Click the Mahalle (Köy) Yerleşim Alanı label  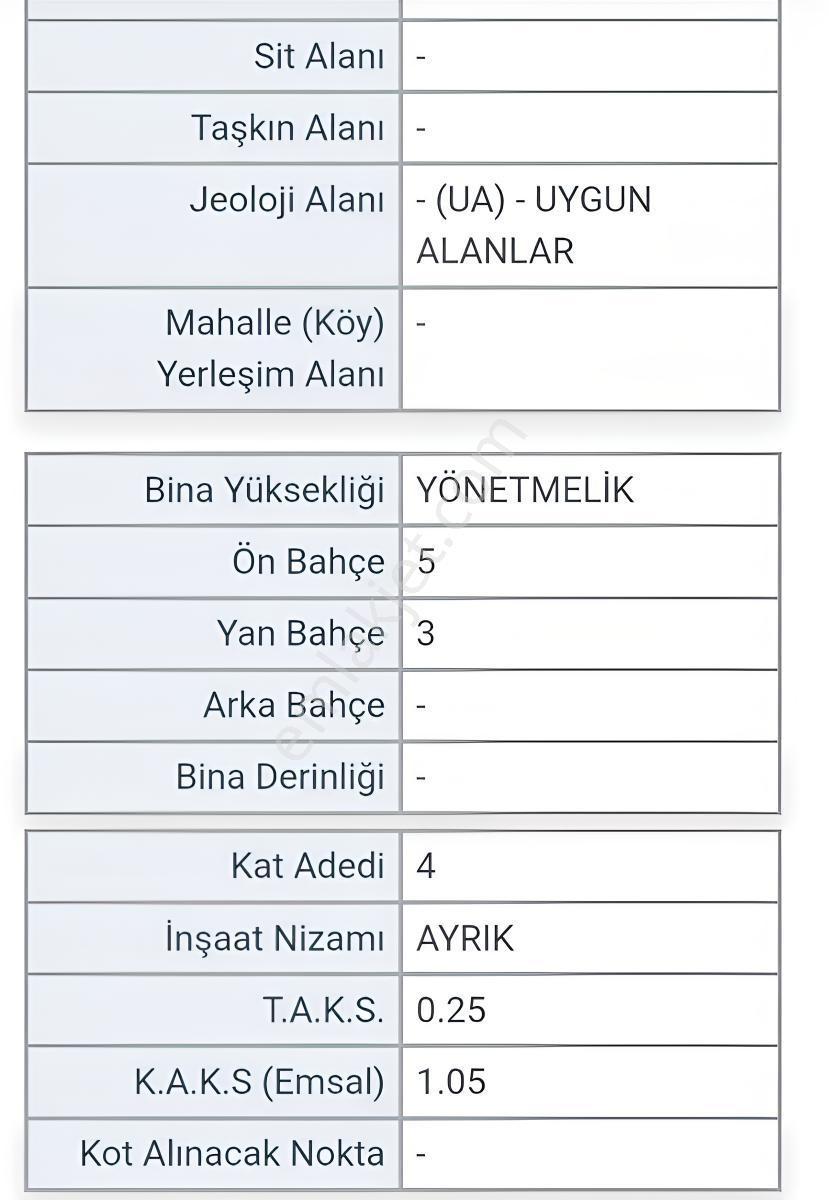[x=270, y=348]
